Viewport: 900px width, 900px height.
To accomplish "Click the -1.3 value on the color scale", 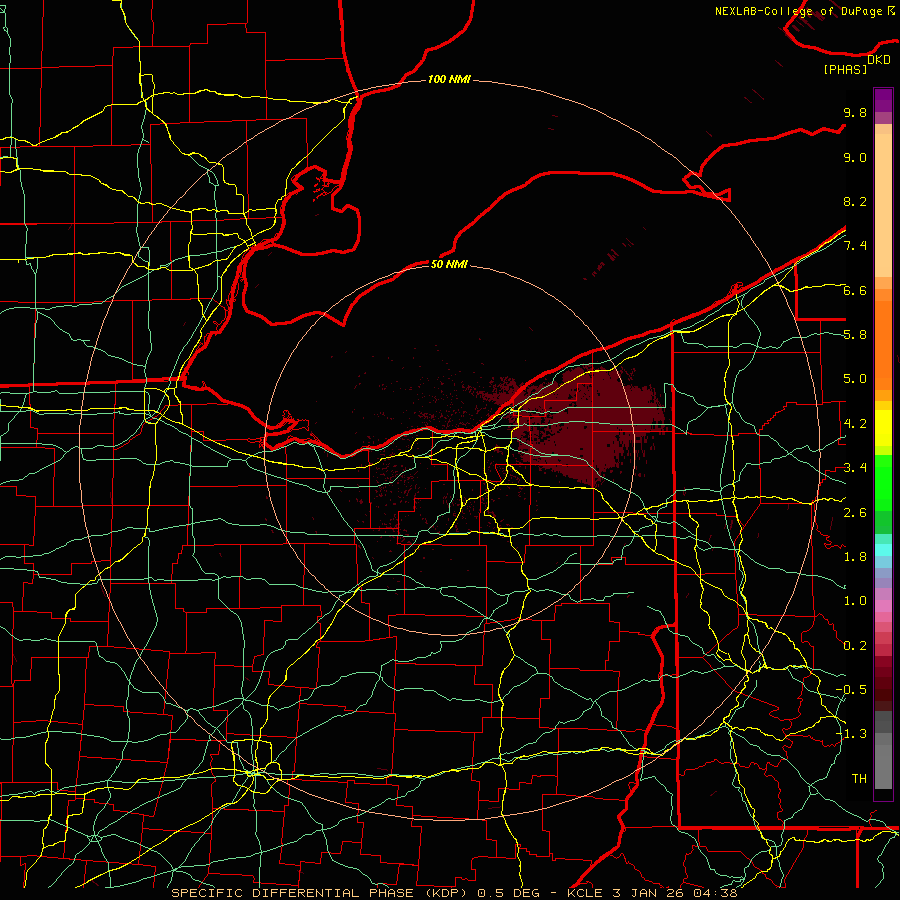I will 851,734.
